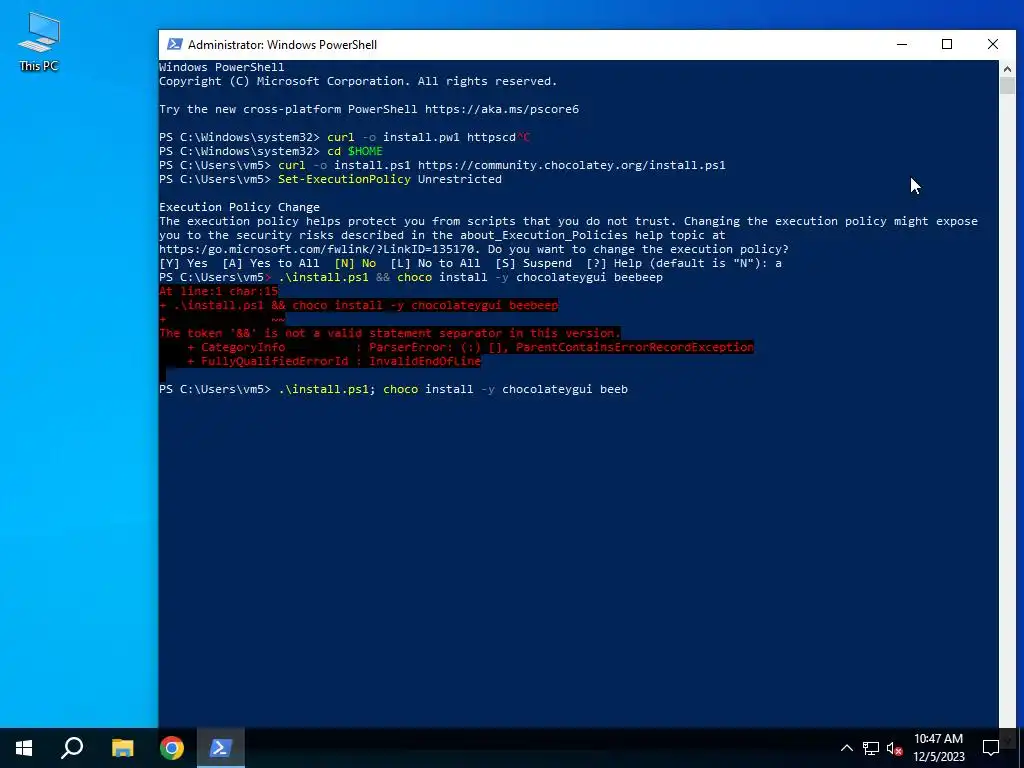The height and width of the screenshot is (768, 1024).
Task: Minimize the PowerShell window
Action: (902, 44)
